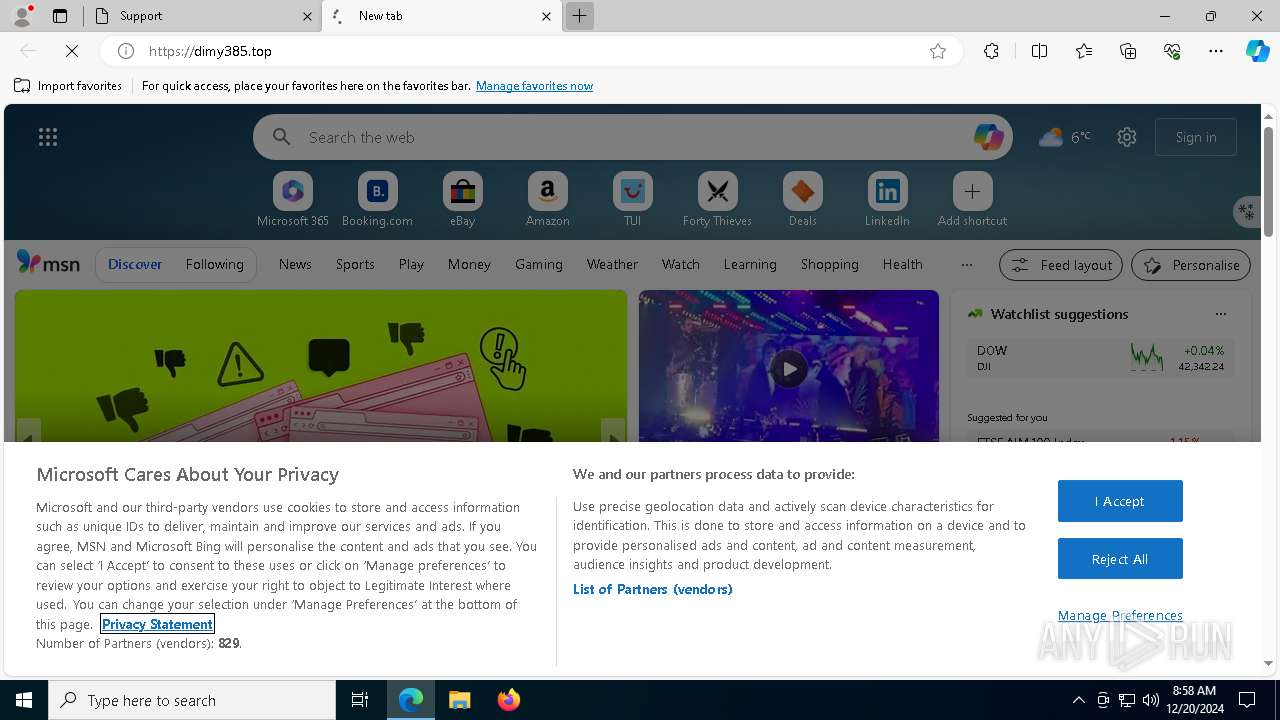Open File Explorer from the taskbar
The height and width of the screenshot is (720, 1280).
(x=459, y=700)
